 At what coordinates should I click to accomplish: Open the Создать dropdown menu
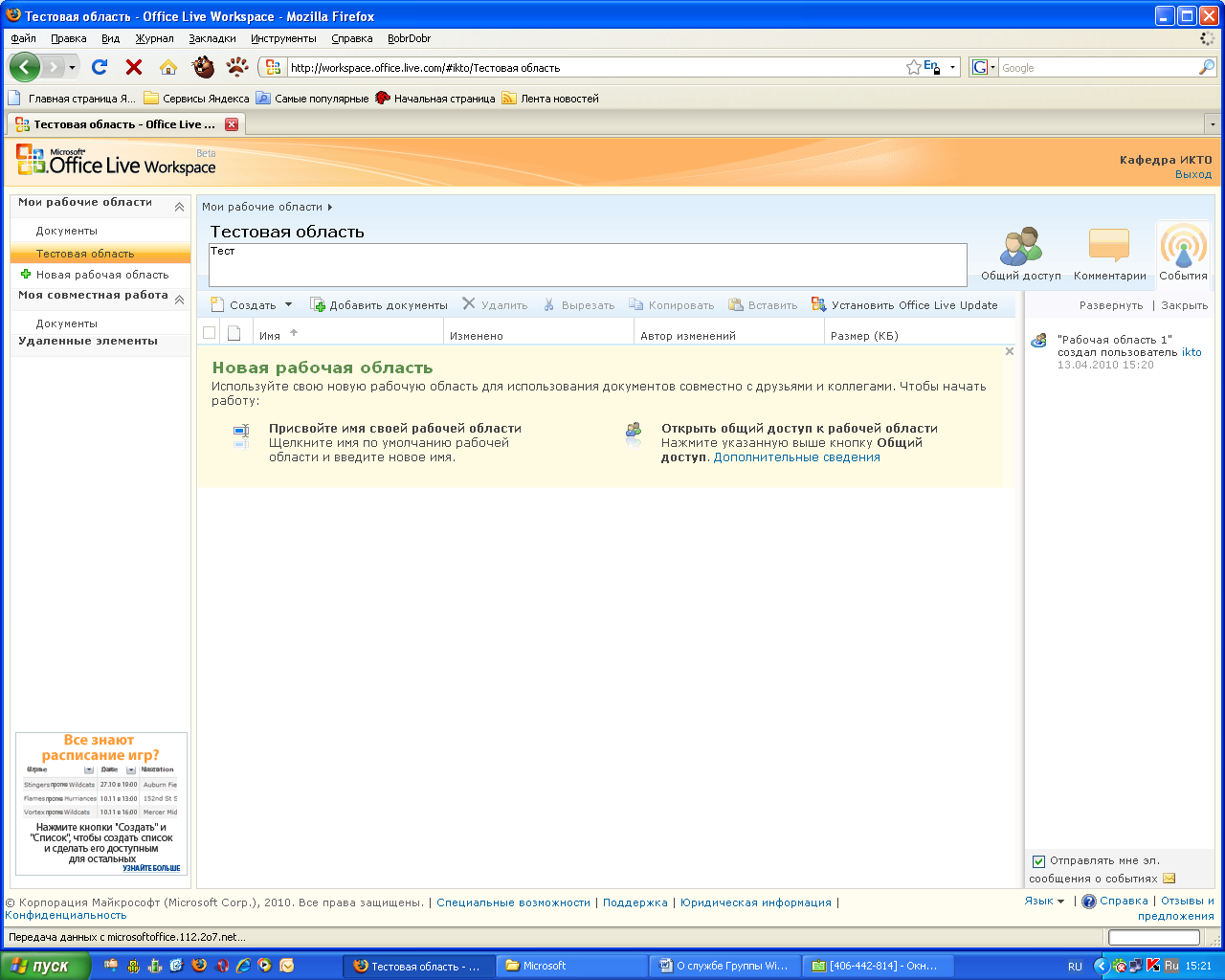tap(252, 305)
